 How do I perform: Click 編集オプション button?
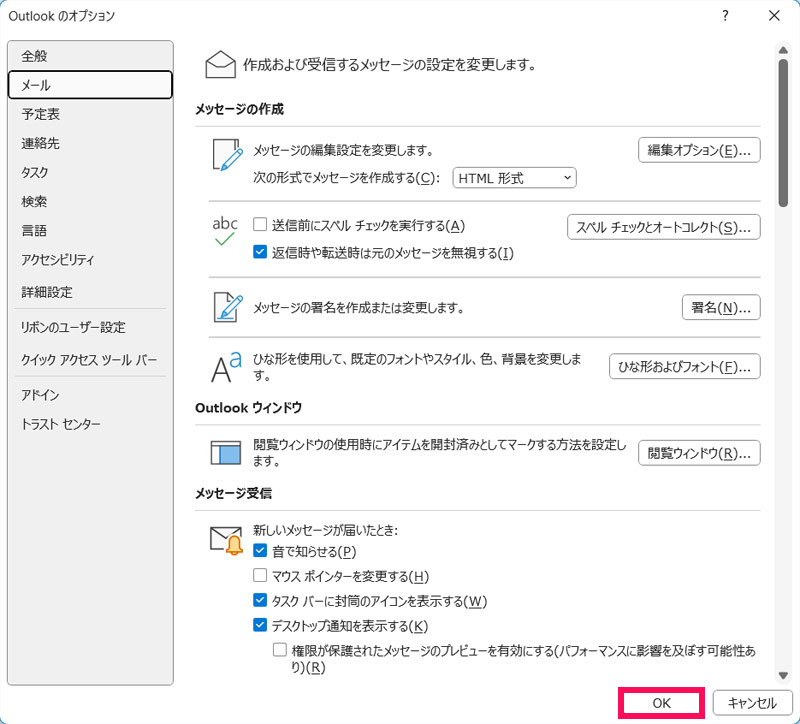[x=699, y=150]
